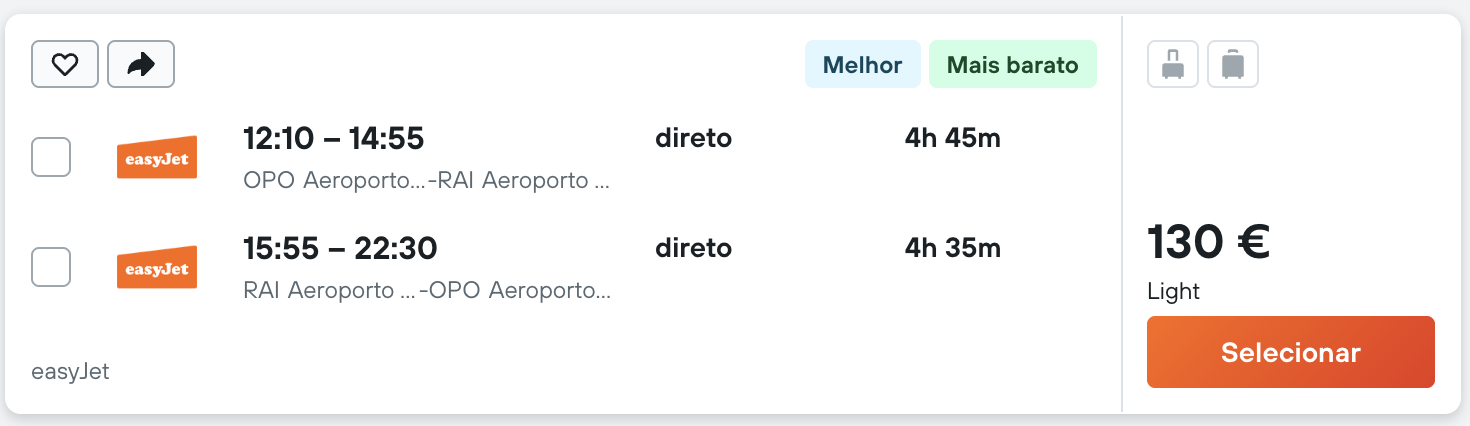
Task: Tick the checkbox for the 15:55 flight
Action: (51, 266)
